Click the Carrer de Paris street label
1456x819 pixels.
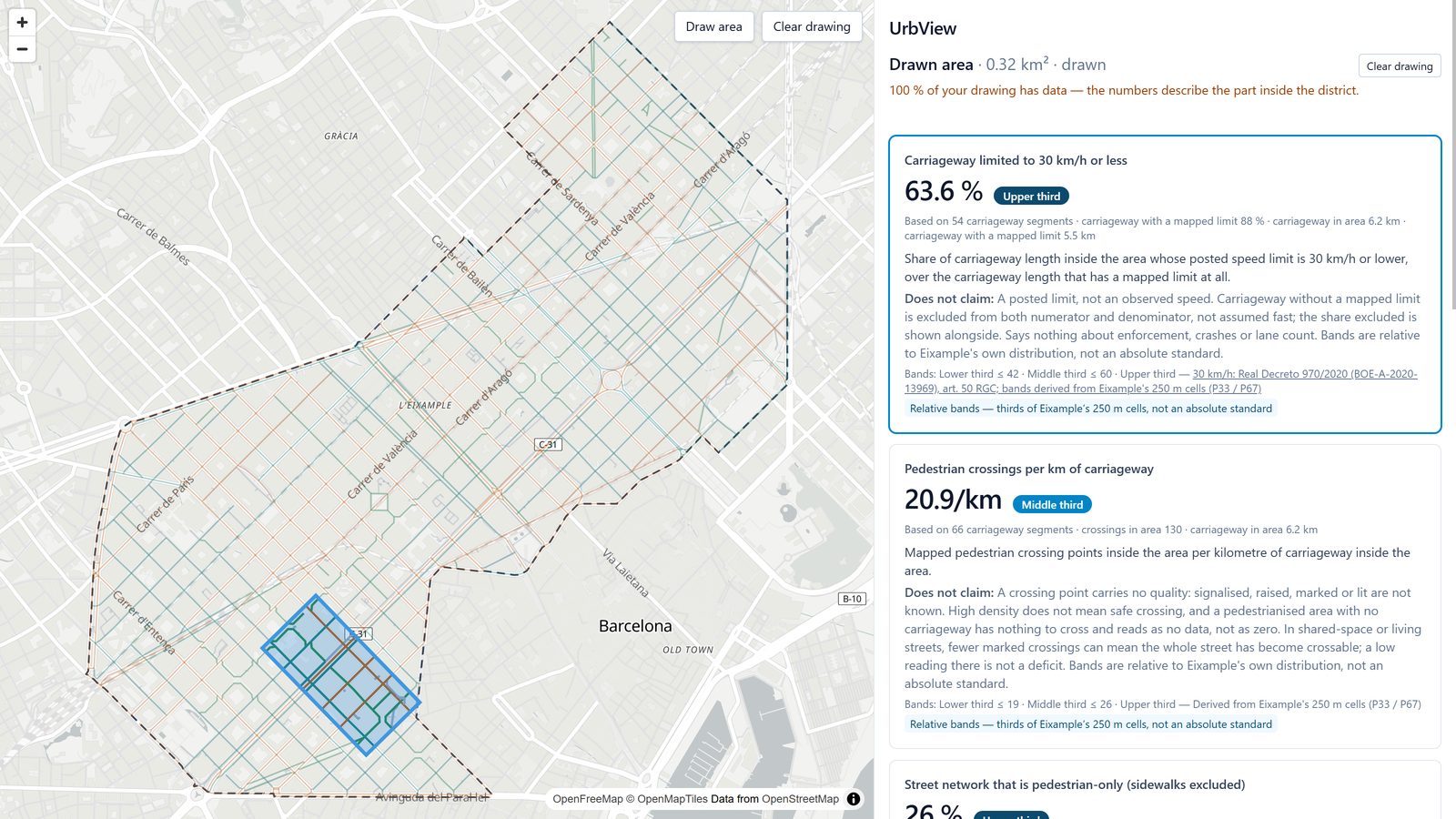[x=166, y=503]
